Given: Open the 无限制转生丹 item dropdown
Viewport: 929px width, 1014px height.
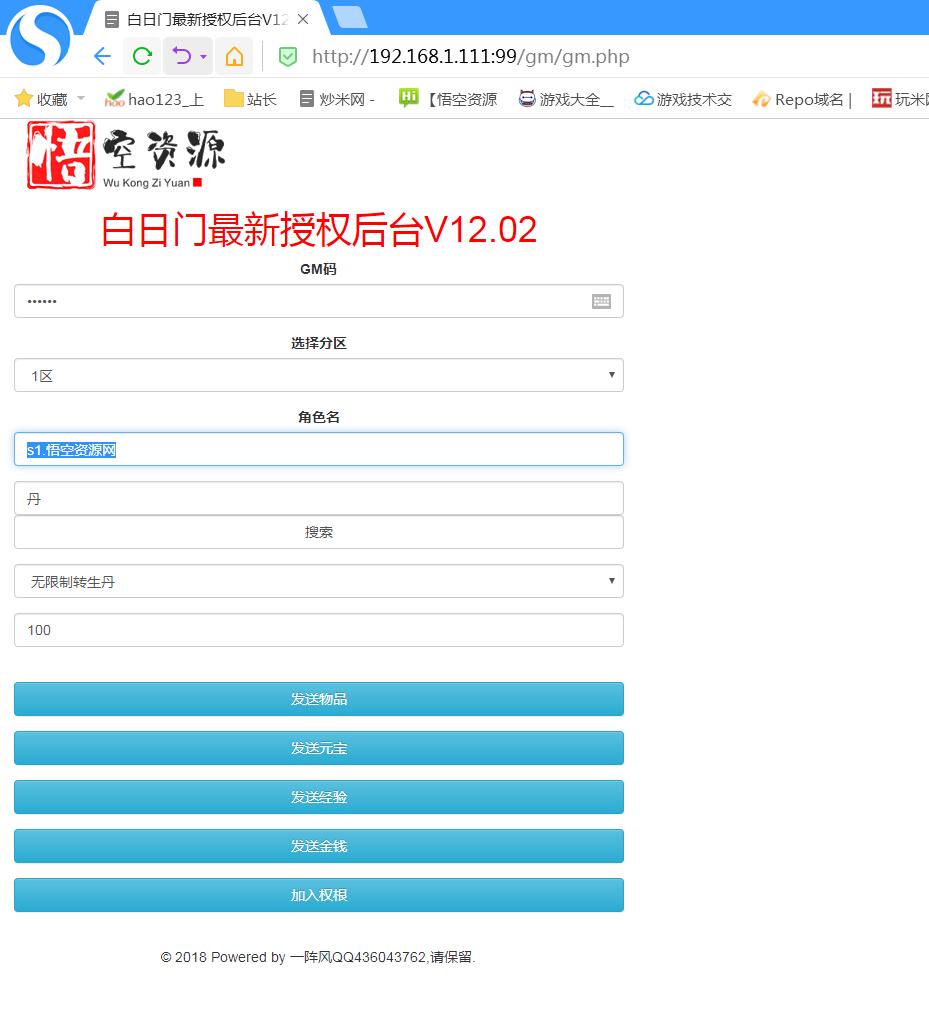Looking at the screenshot, I should (x=318, y=581).
